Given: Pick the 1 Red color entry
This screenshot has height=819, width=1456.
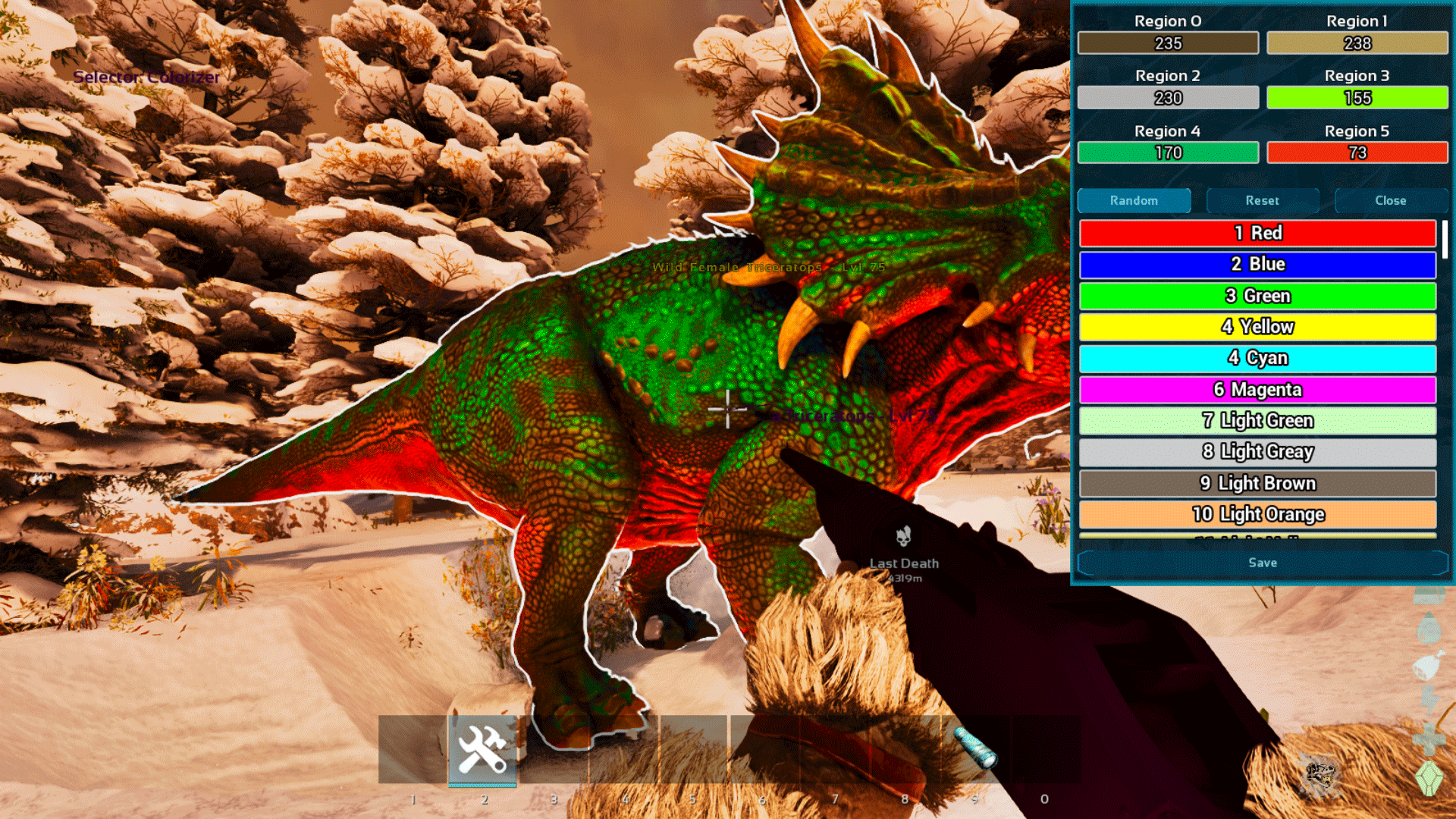Looking at the screenshot, I should 1257,234.
